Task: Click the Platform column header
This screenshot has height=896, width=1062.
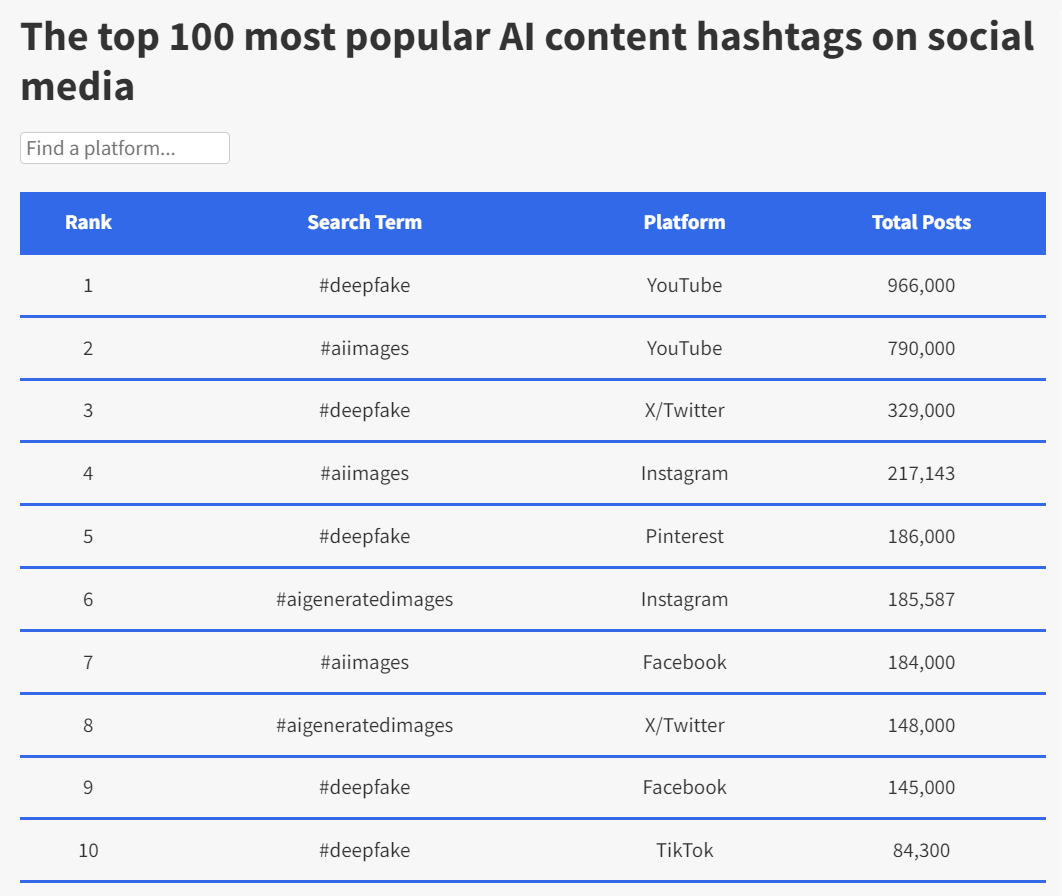Action: 684,222
